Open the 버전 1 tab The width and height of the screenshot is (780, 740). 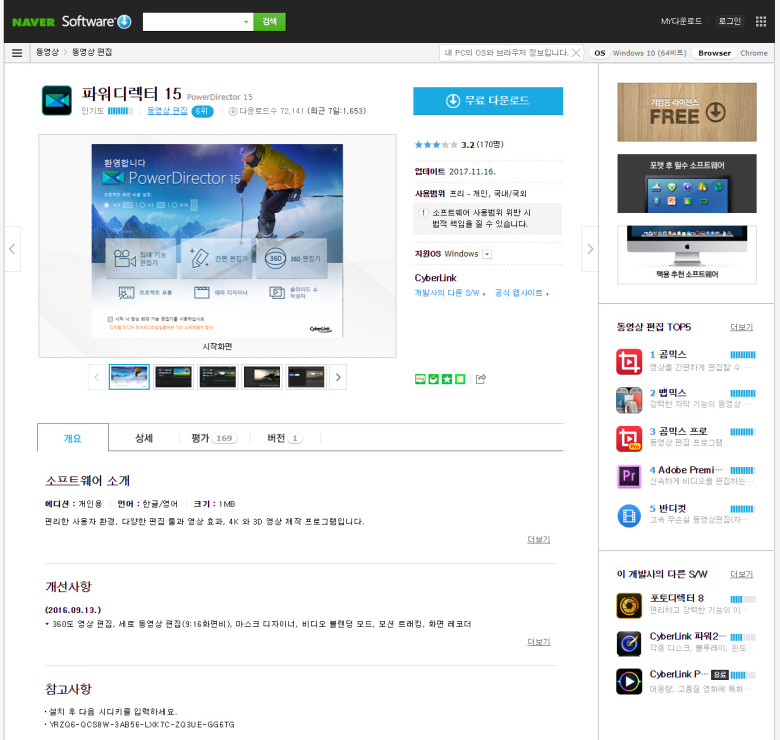coord(285,438)
